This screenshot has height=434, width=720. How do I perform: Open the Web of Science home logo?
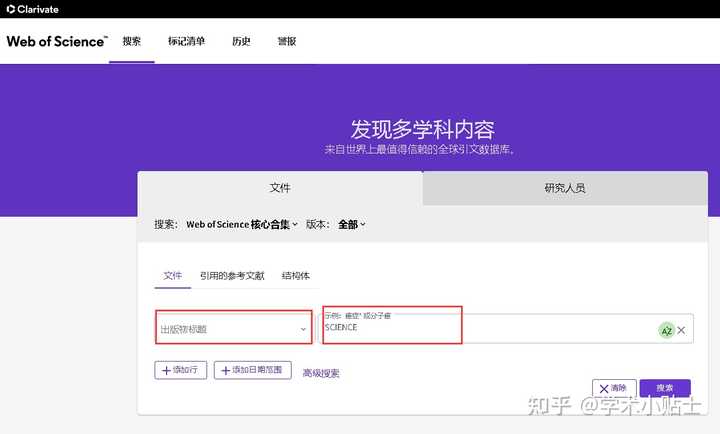coord(57,41)
